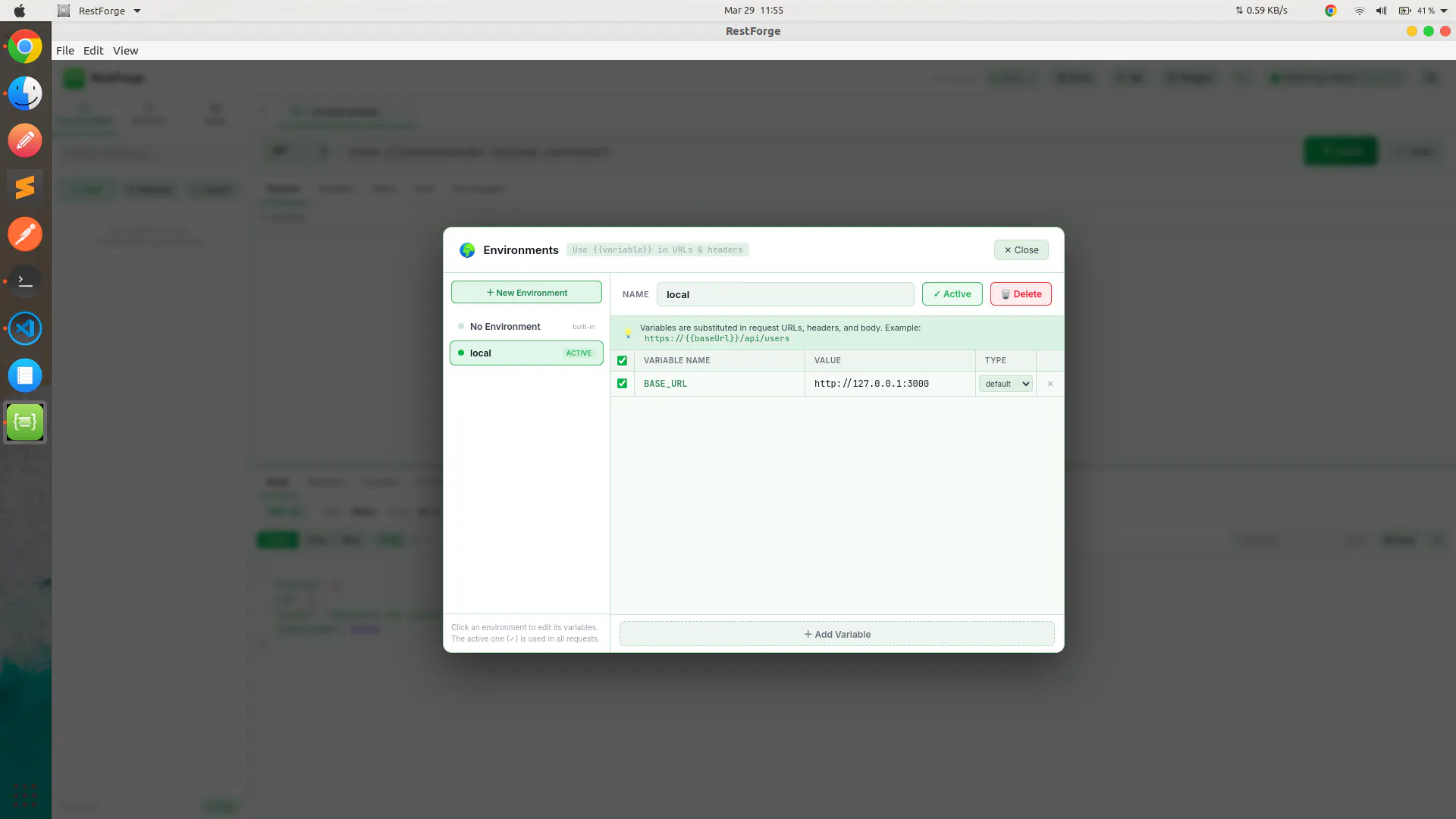
Task: Open the Wi-Fi status icon
Action: [x=1359, y=11]
